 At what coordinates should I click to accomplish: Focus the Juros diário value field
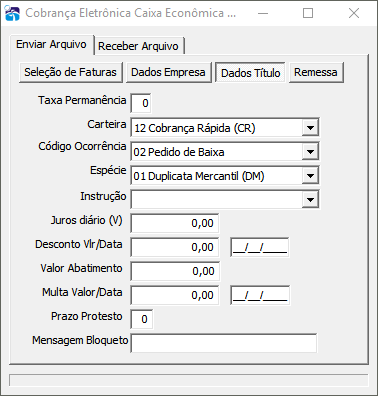(175, 223)
